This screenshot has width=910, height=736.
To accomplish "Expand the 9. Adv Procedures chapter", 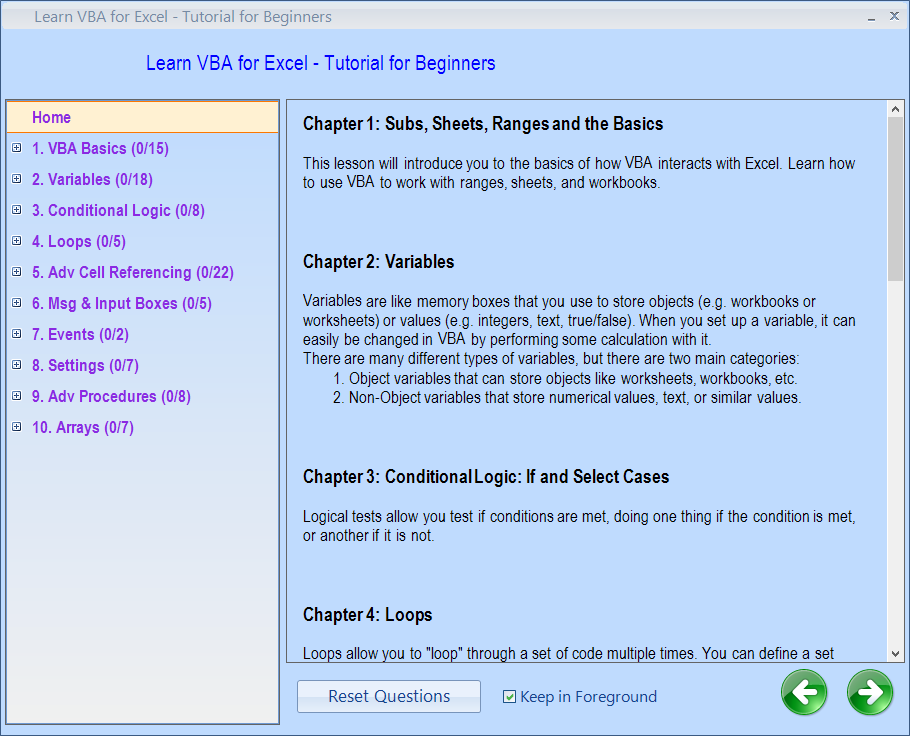I will pyautogui.click(x=17, y=396).
